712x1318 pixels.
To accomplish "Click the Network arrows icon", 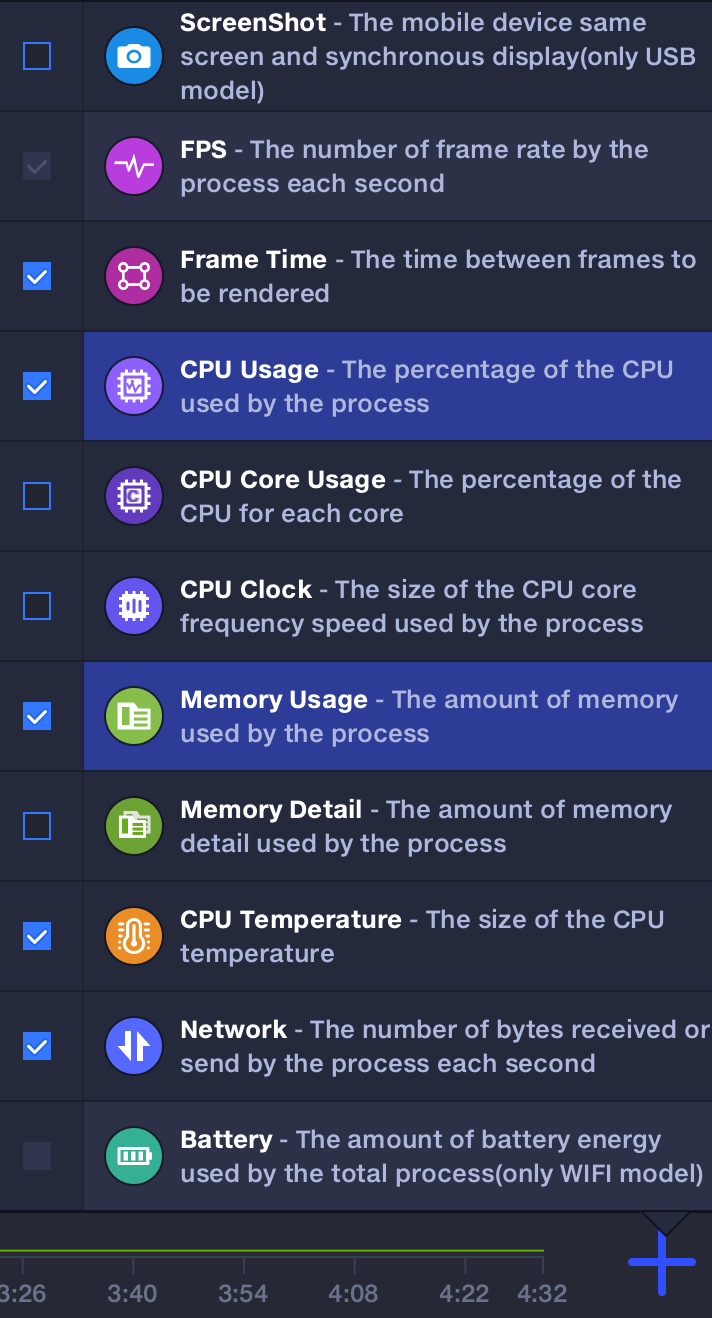I will (133, 1046).
